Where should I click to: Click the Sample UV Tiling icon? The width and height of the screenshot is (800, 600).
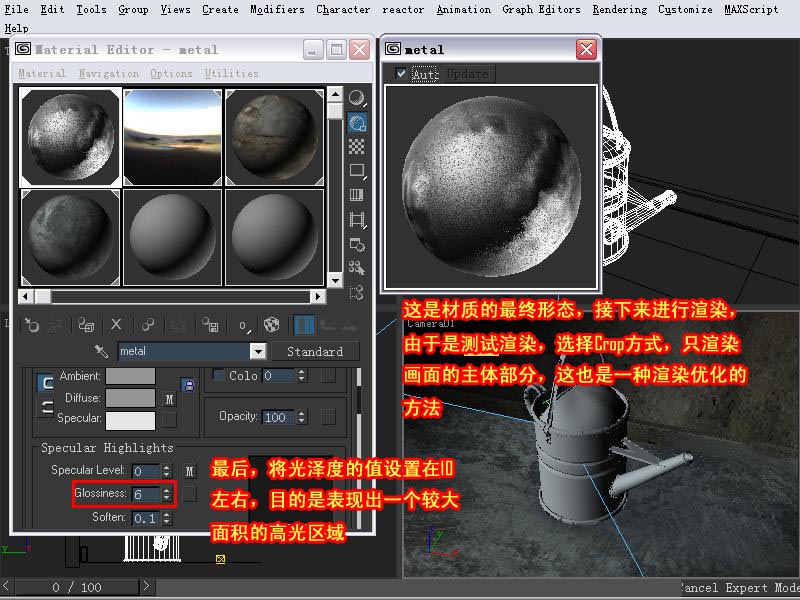click(357, 170)
